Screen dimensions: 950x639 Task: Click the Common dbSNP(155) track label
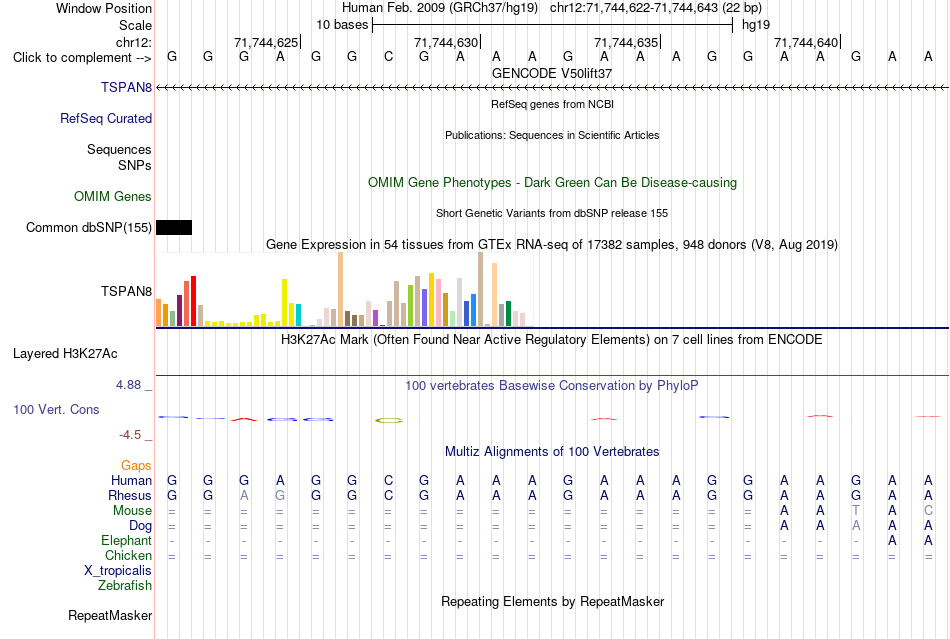(x=88, y=227)
